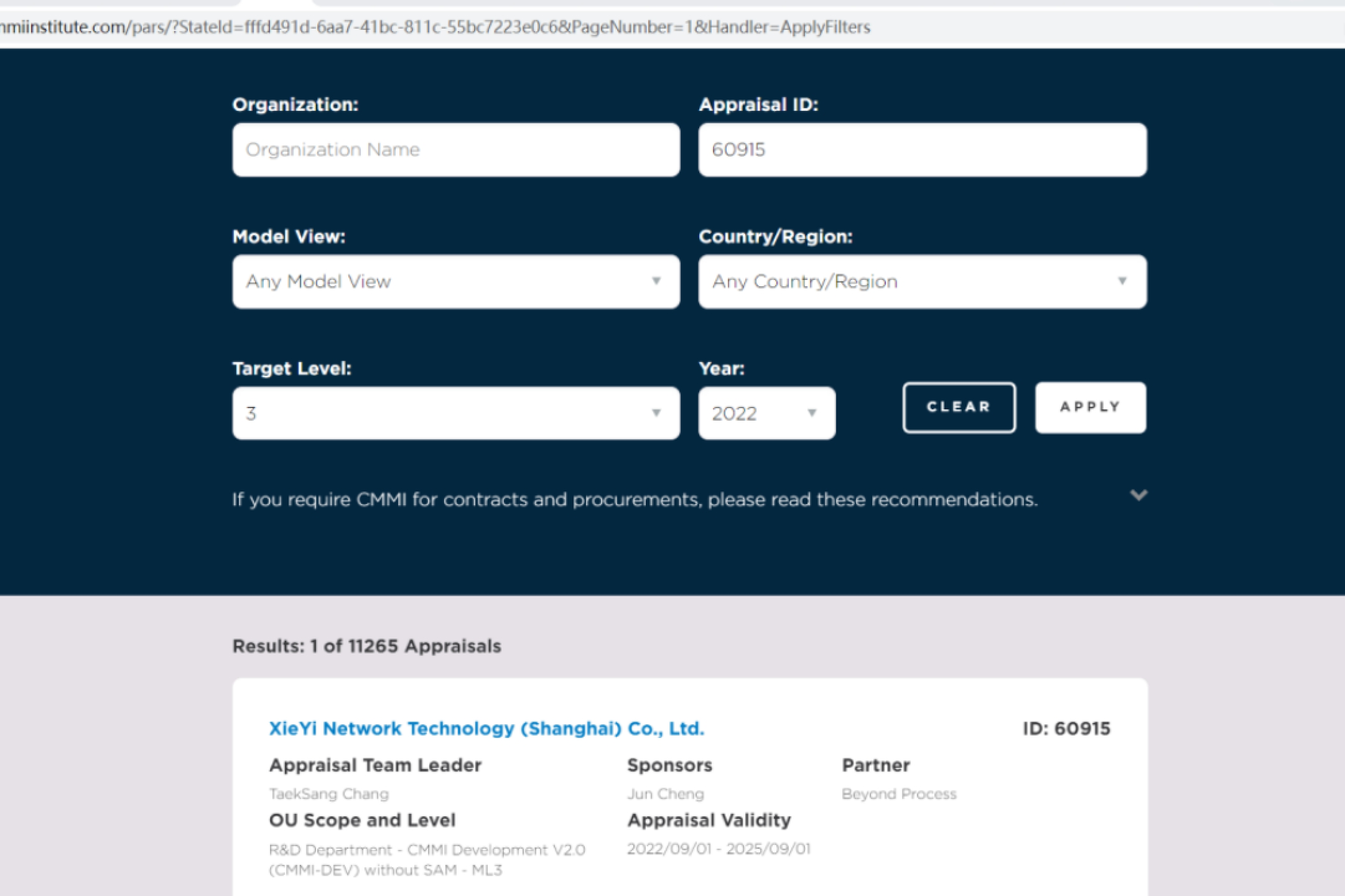Click the appraisal validity dates 2022/09/01 - 2025/09/01
Screen dimensions: 1345x896
click(x=719, y=849)
